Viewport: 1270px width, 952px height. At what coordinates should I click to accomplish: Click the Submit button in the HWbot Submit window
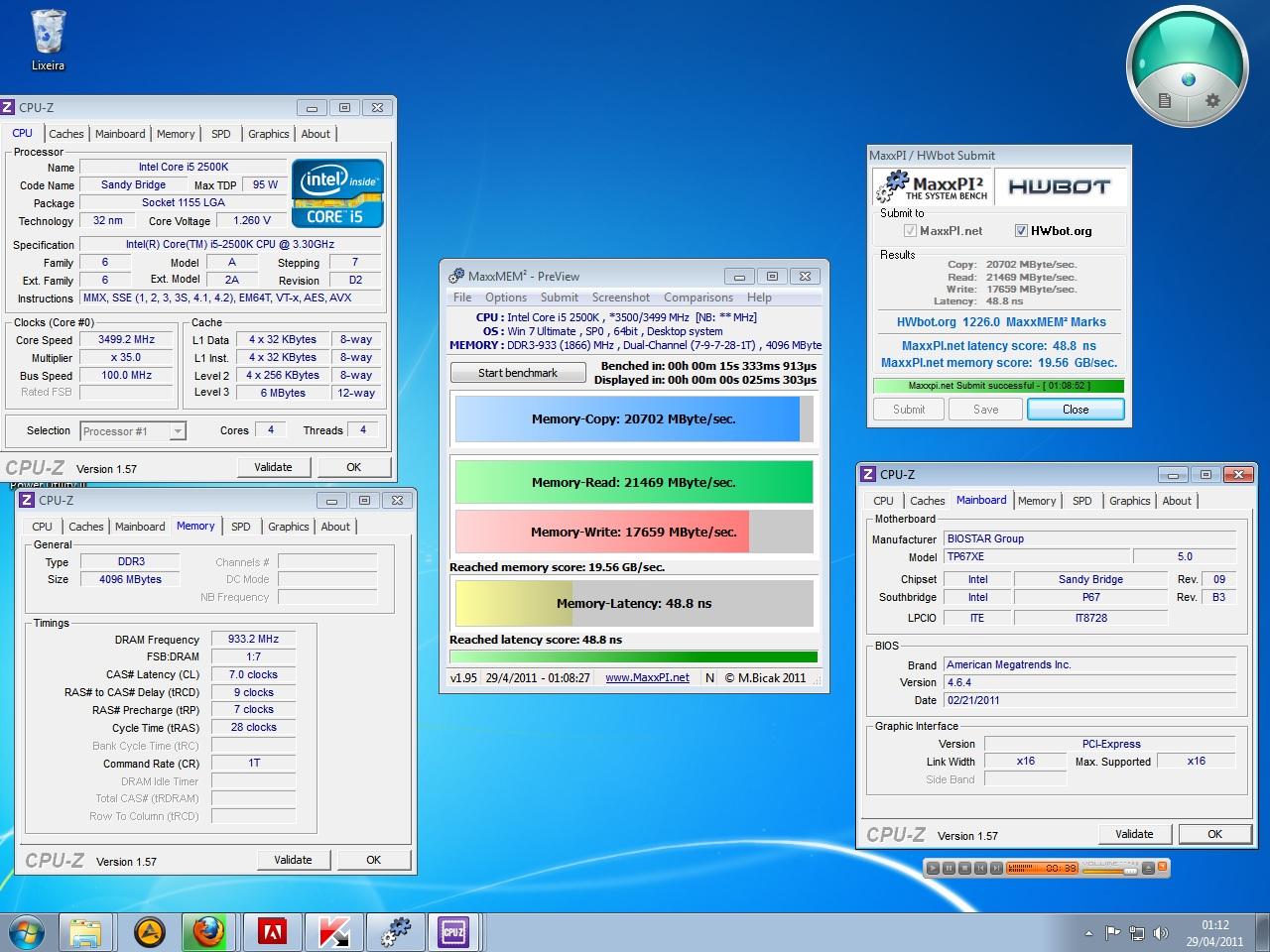click(x=909, y=410)
